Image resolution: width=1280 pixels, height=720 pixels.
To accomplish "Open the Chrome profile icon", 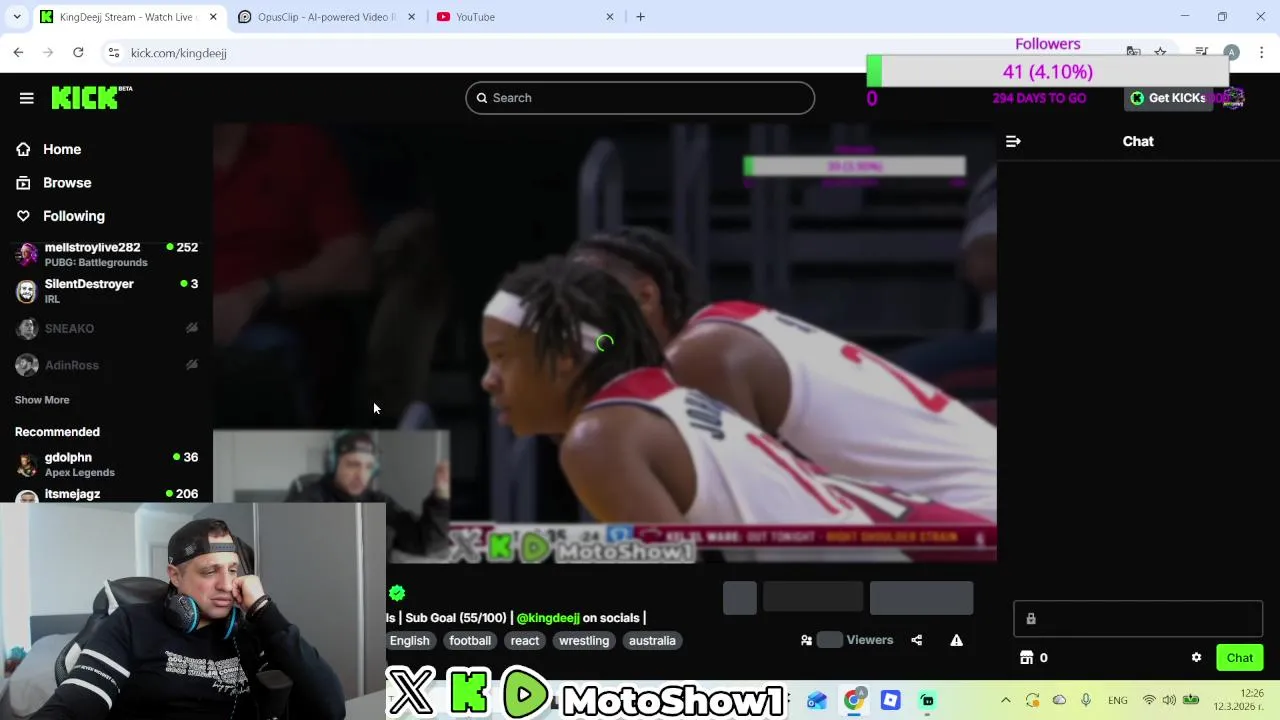I will coord(1232,52).
